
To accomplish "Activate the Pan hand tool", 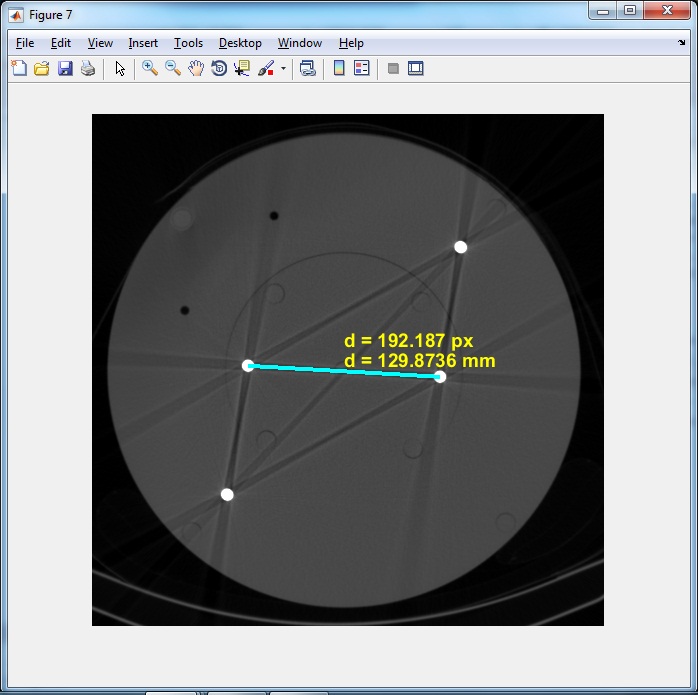I will 196,69.
